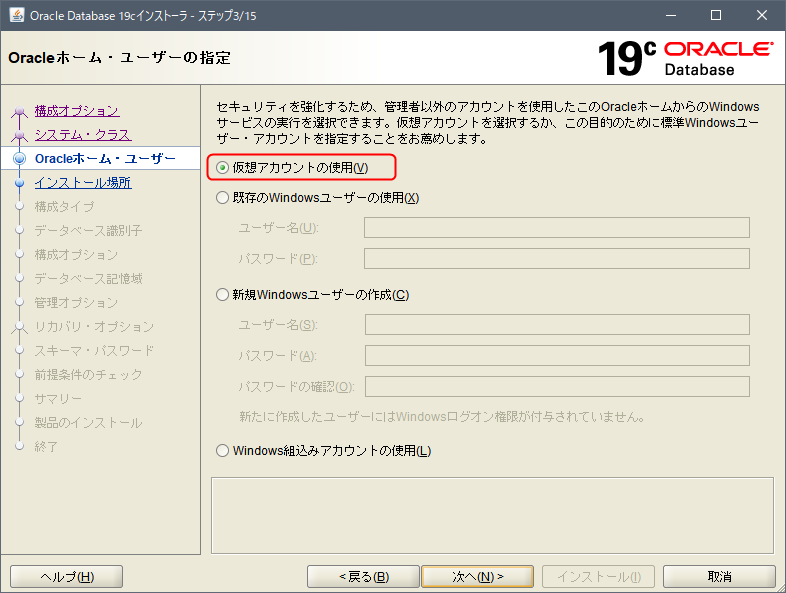Minimize the installer window
Viewport: 786px width, 593px height.
point(671,15)
